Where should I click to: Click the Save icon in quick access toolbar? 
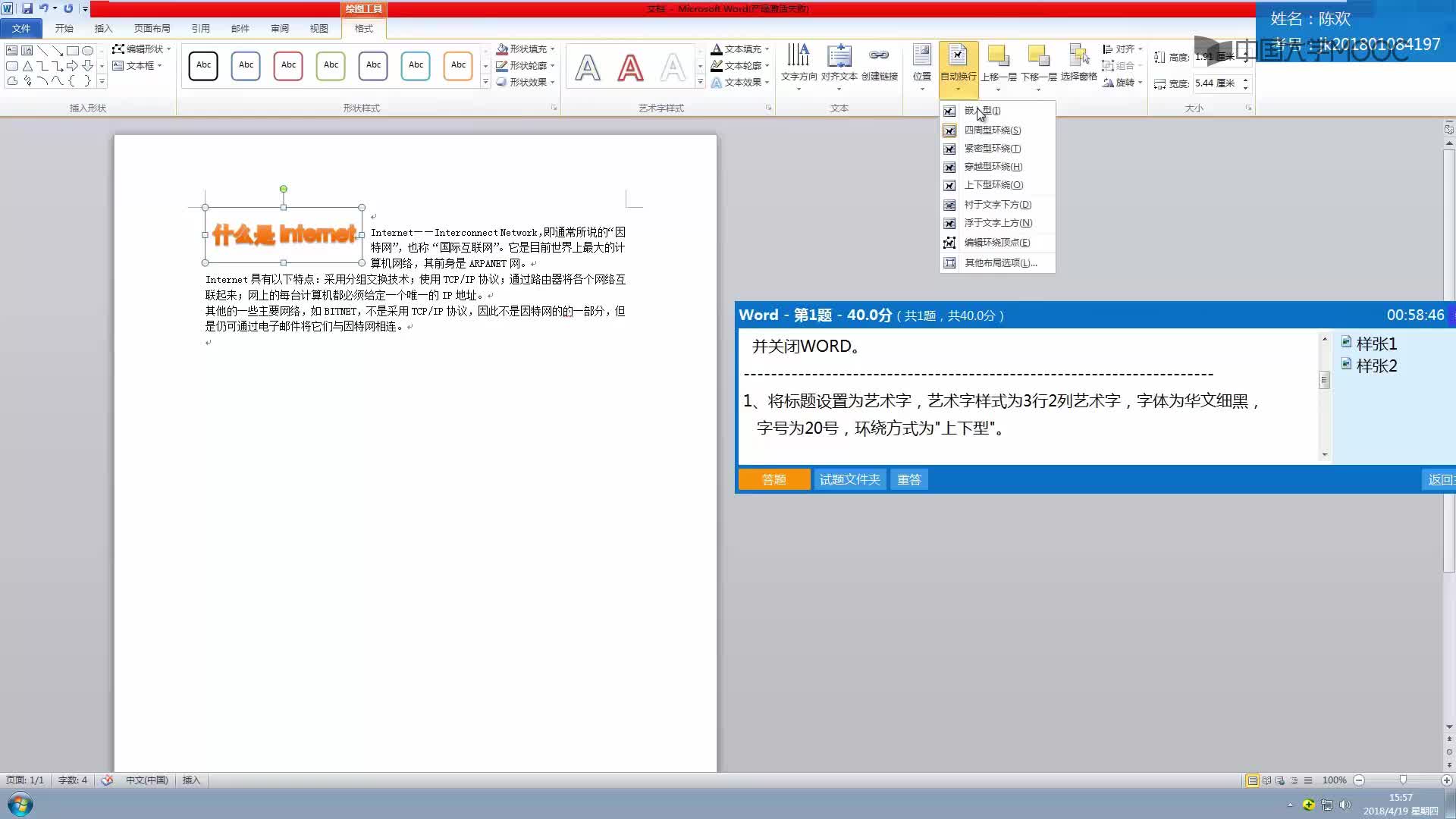[x=27, y=8]
